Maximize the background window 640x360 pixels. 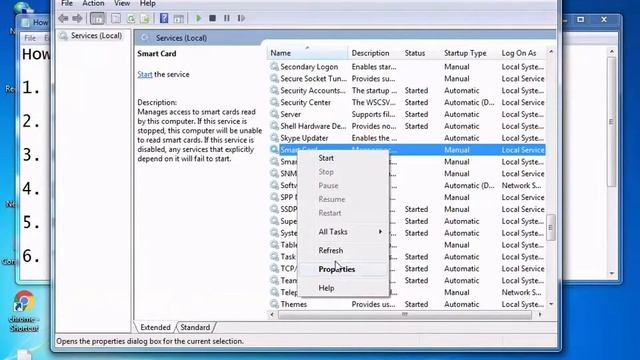[x=580, y=20]
